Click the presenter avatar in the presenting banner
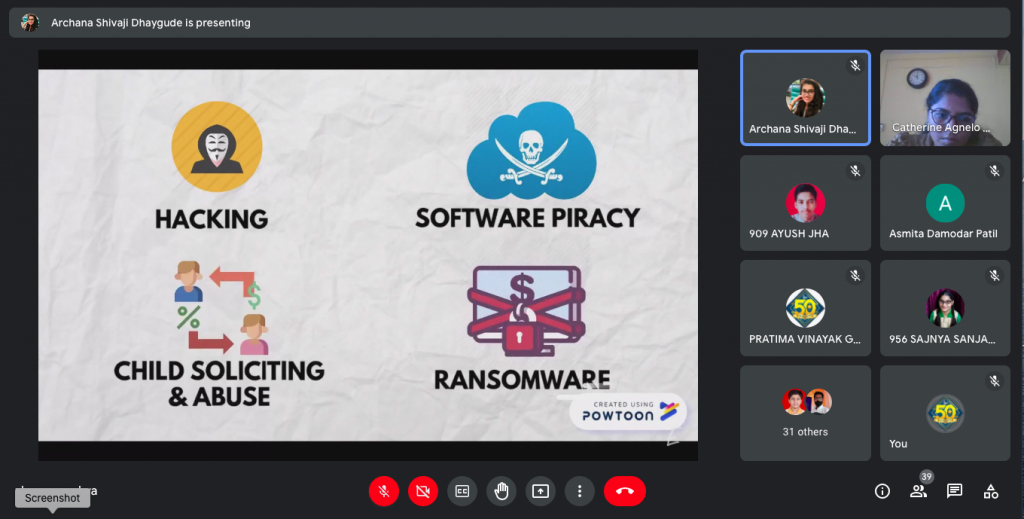This screenshot has height=519, width=1024. (x=30, y=22)
